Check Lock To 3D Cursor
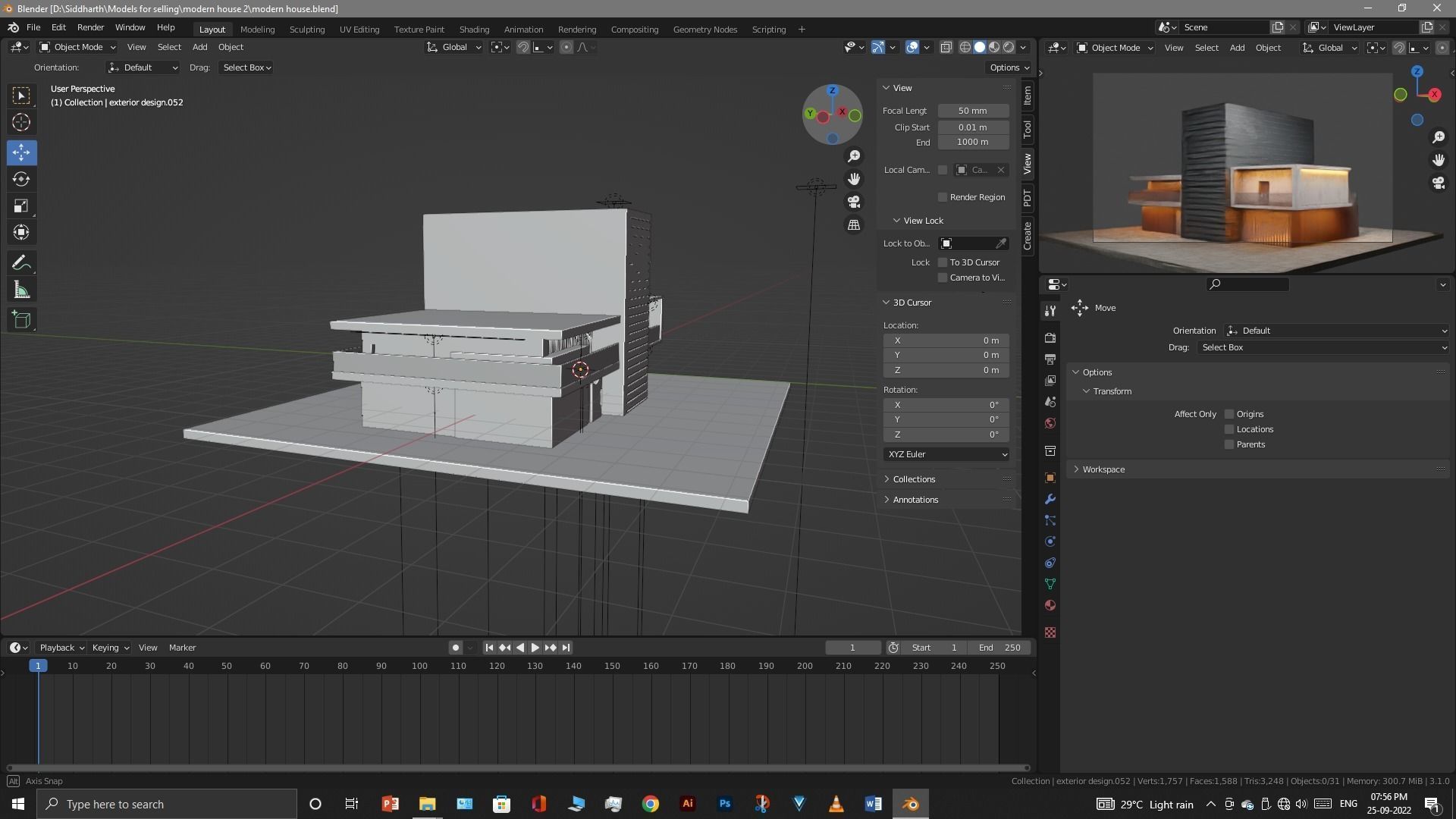Image resolution: width=1456 pixels, height=819 pixels. (943, 262)
